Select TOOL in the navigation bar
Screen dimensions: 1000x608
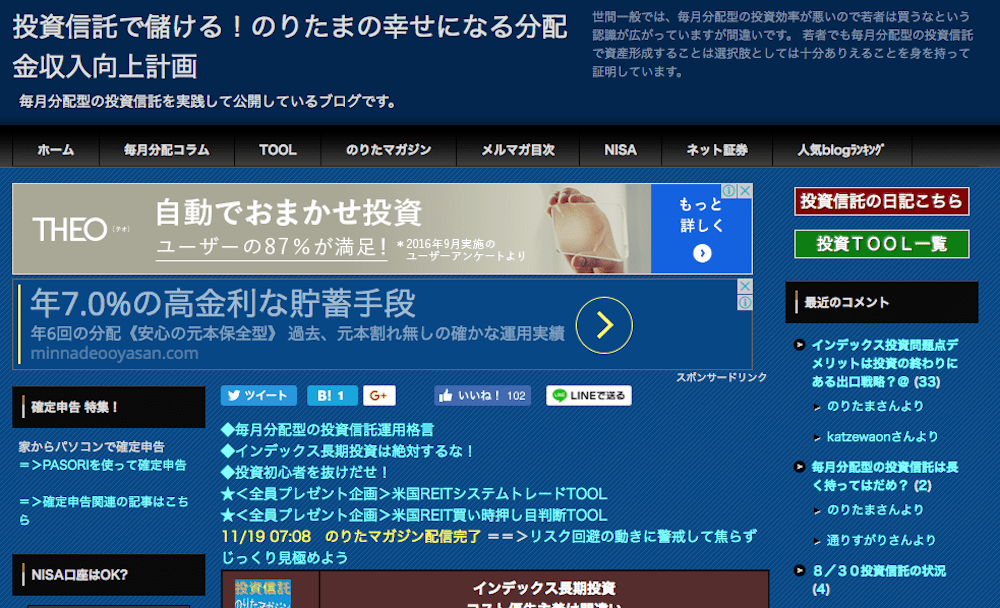coord(278,150)
